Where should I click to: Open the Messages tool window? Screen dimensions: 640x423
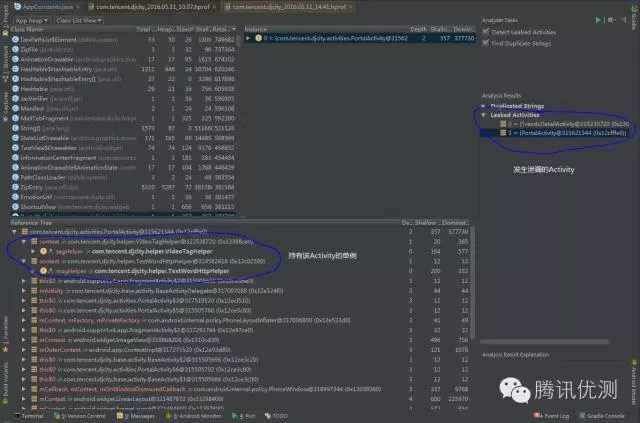[136, 416]
